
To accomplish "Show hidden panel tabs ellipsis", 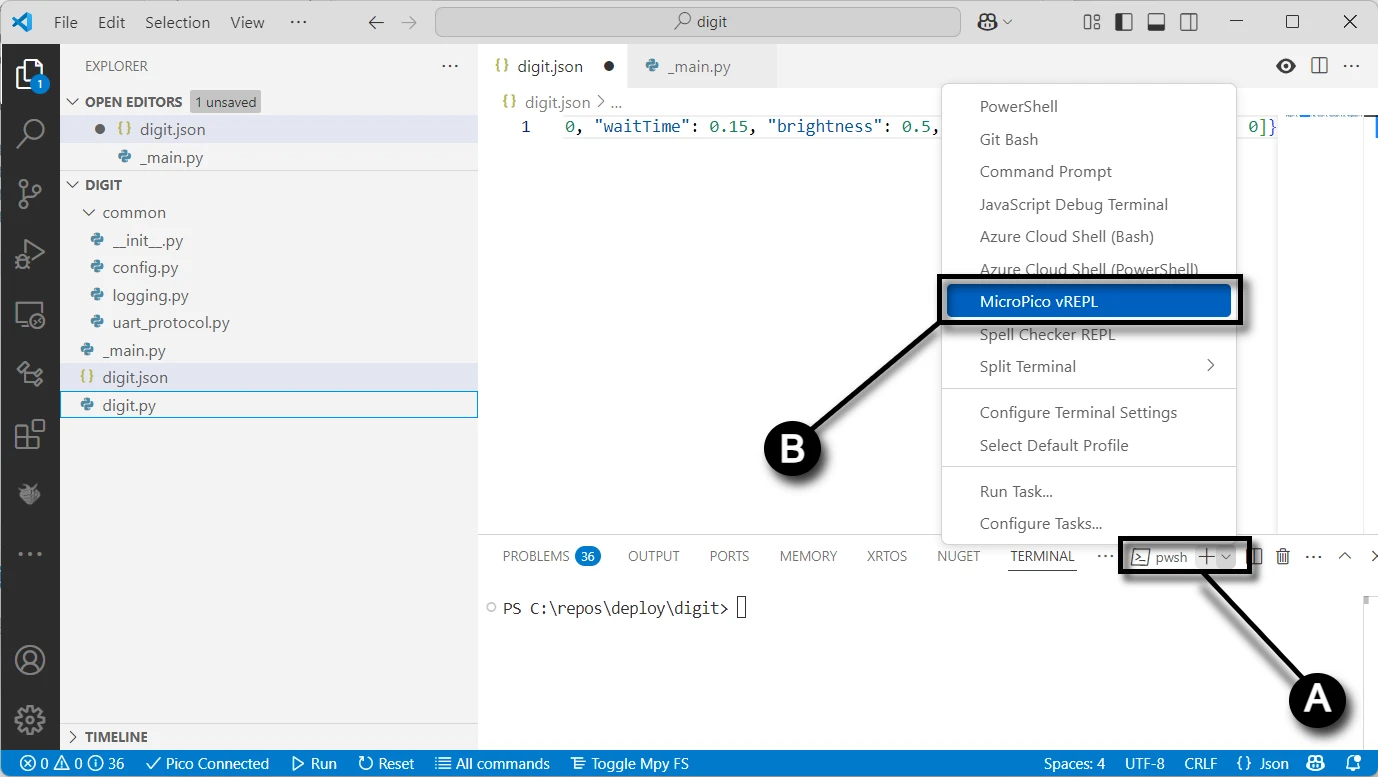I will [x=1104, y=556].
